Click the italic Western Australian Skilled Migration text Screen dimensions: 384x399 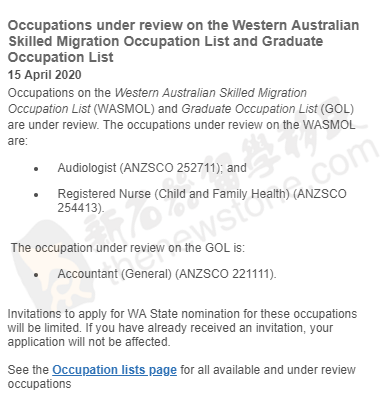coord(211,93)
